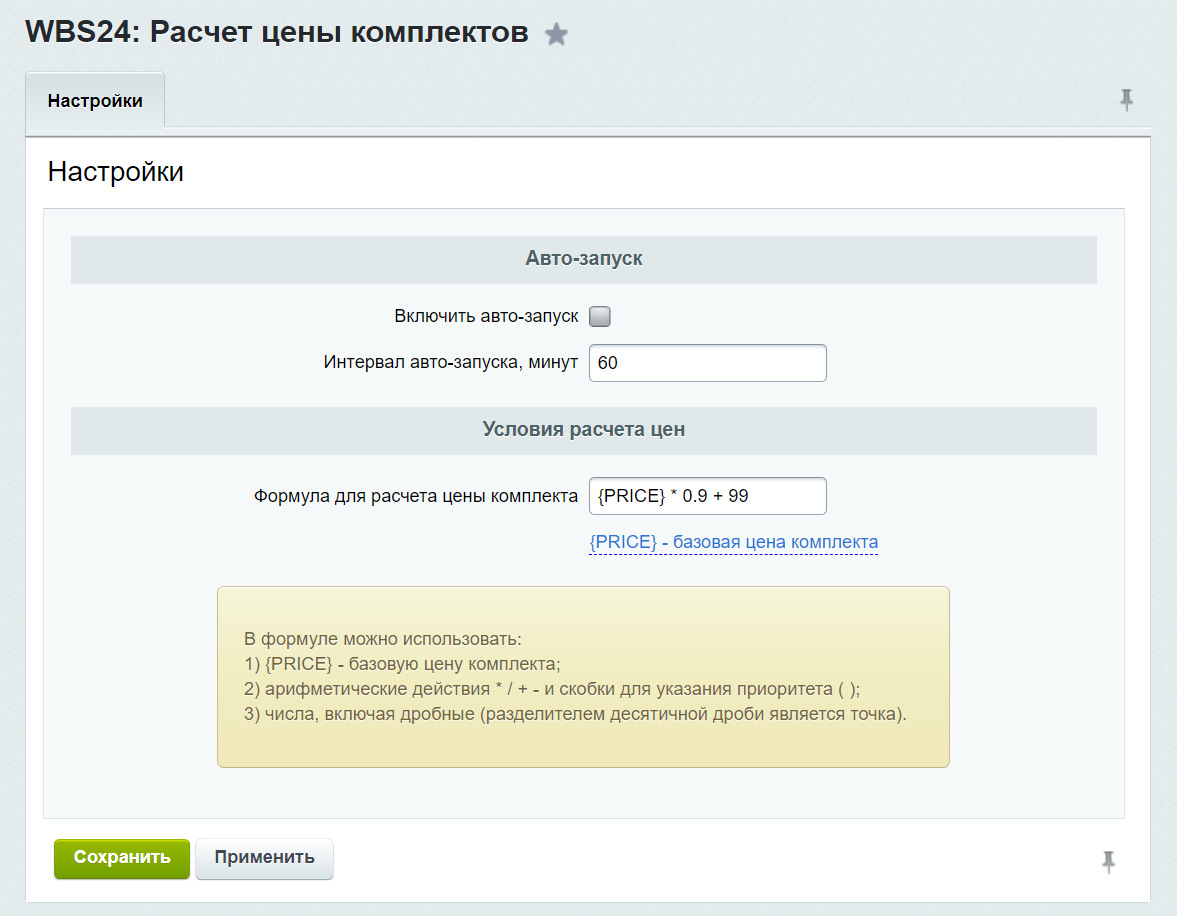Click the pin icon near the top right
This screenshot has width=1177, height=916.
(1127, 100)
